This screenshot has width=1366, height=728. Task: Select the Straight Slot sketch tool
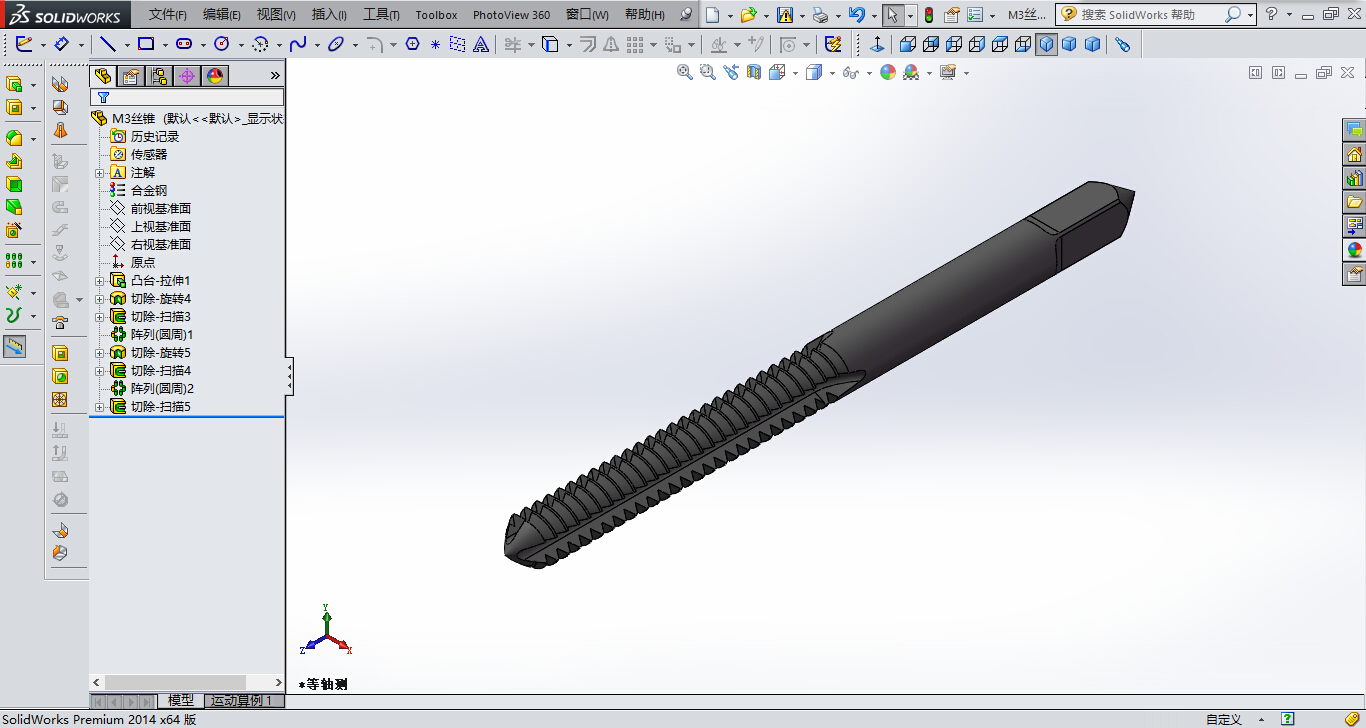tap(184, 44)
